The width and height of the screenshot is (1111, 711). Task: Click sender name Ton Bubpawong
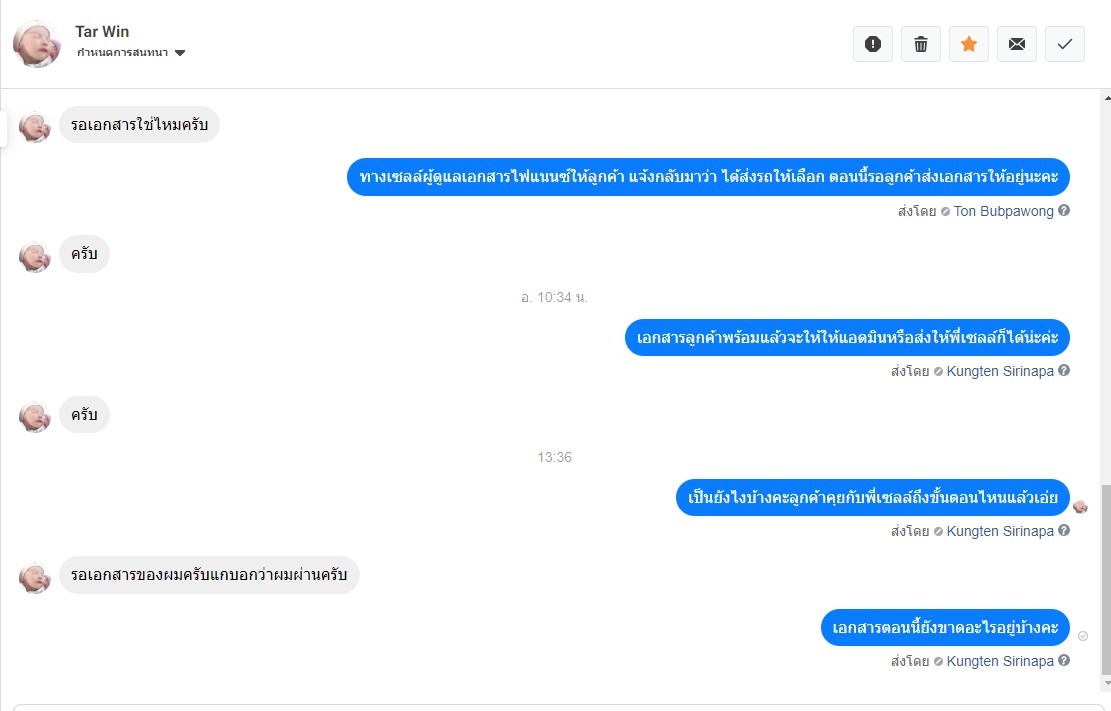(x=1003, y=211)
